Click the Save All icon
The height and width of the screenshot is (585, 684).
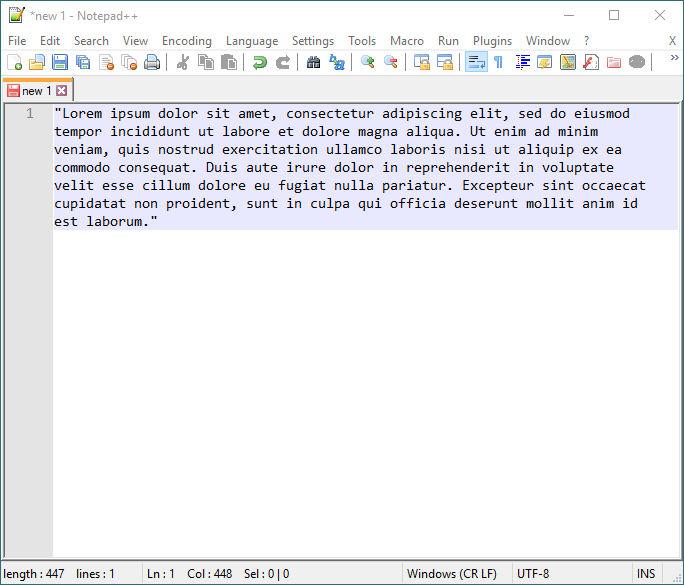pyautogui.click(x=83, y=62)
